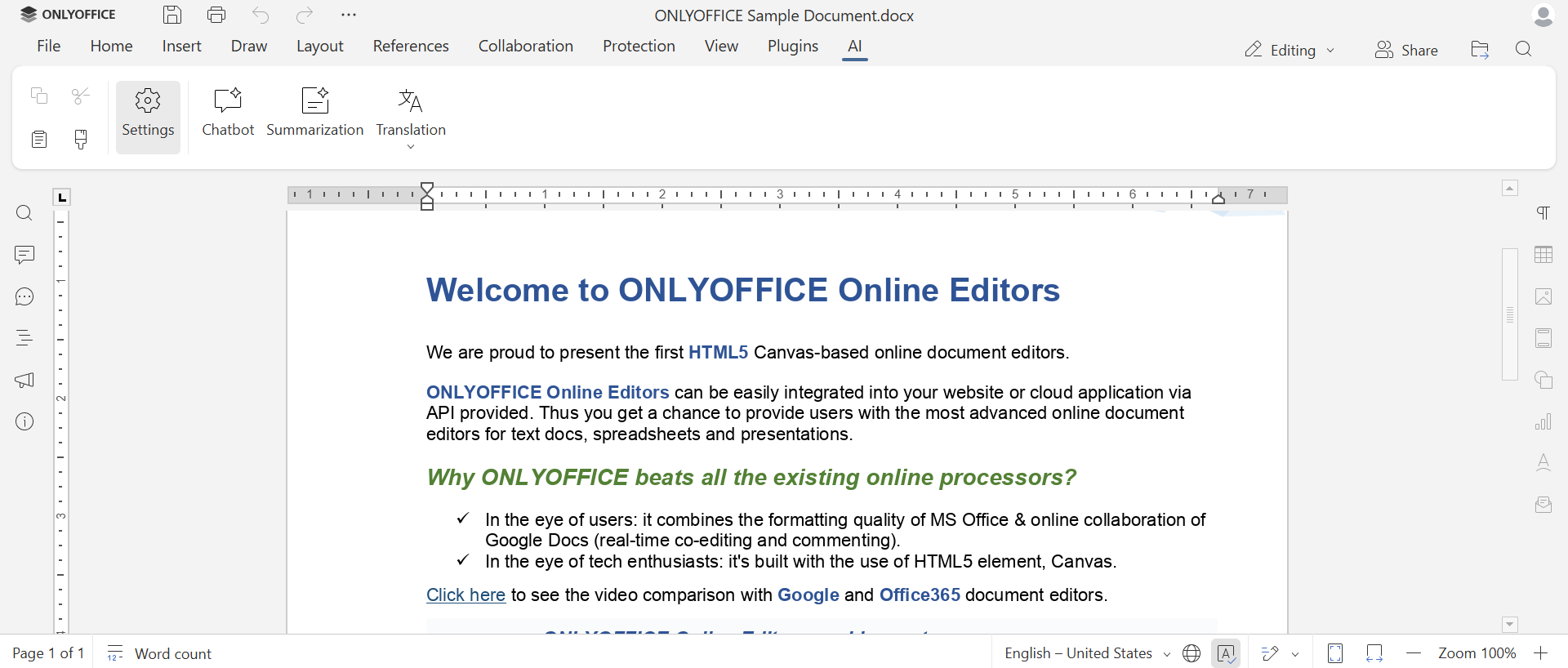Open the Find sidebar icon
1568x668 pixels.
24,213
